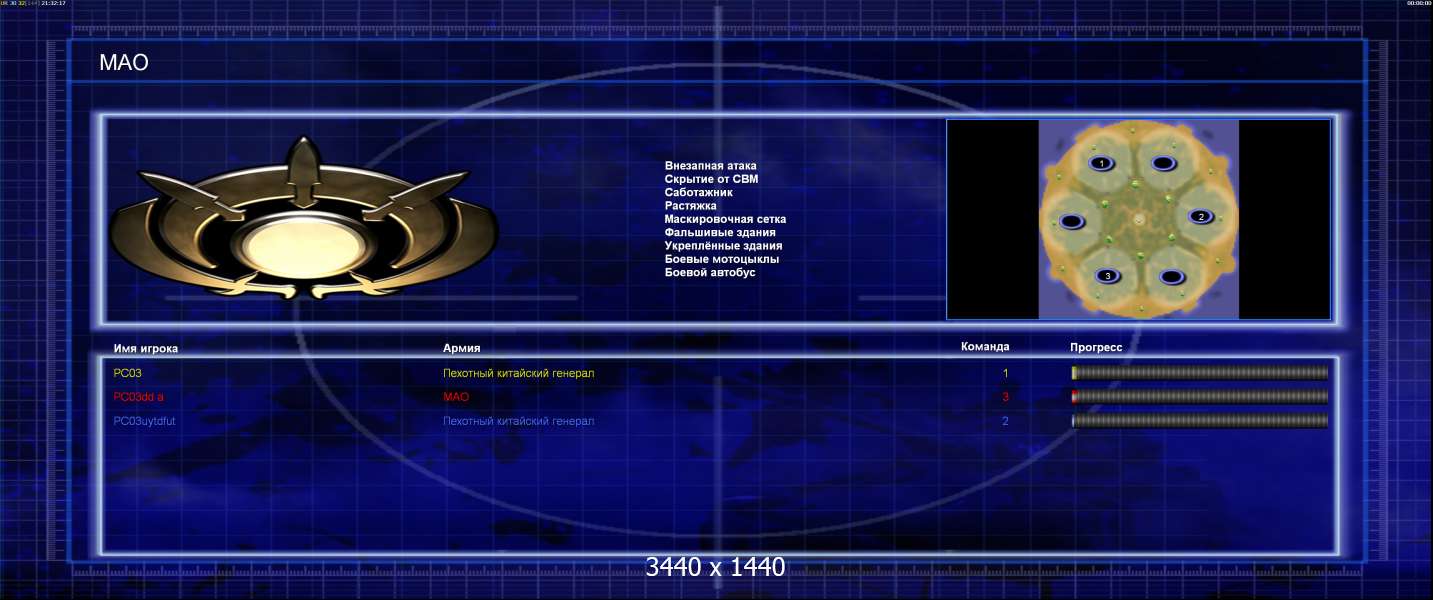Click the clock readout 21:32:17
This screenshot has height=600, width=1433.
pyautogui.click(x=54, y=3)
